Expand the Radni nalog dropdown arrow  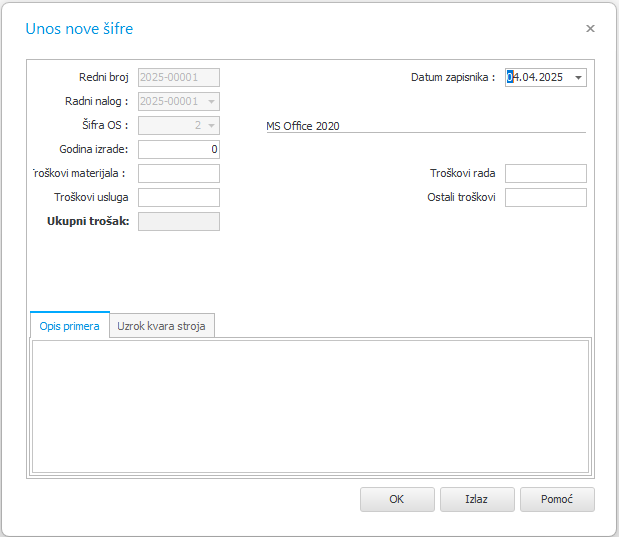[212, 101]
